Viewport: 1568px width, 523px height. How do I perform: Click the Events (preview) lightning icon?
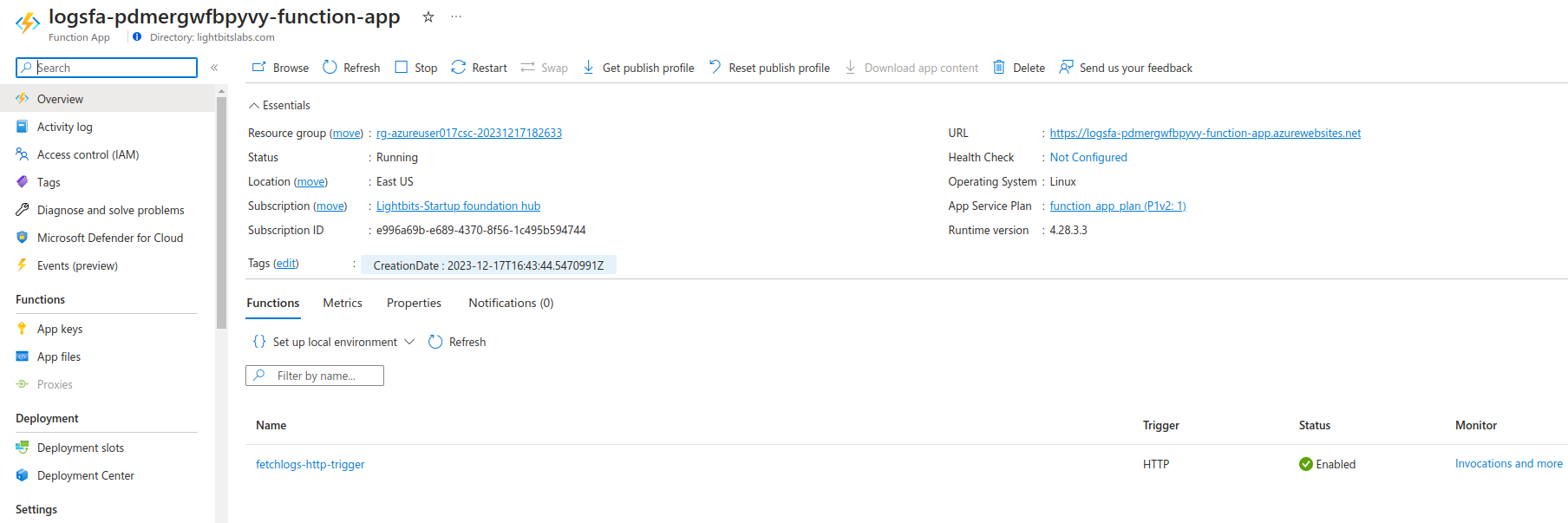tap(23, 265)
